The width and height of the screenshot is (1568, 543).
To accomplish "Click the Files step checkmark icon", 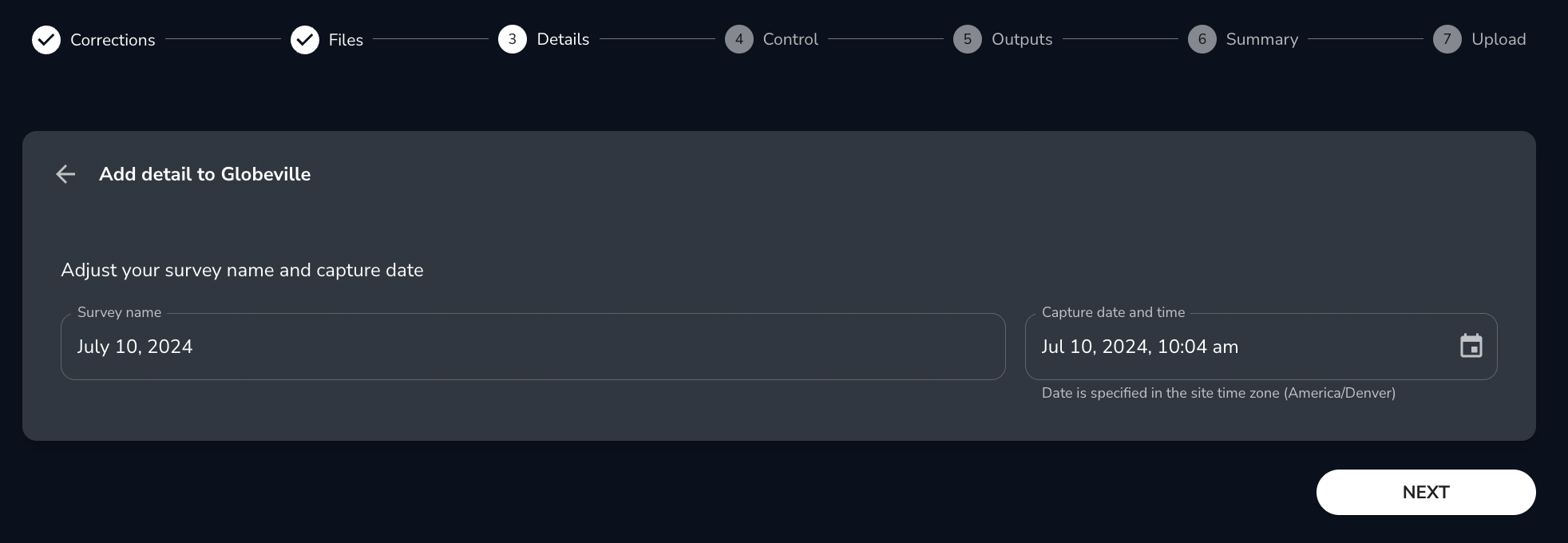I will 305,40.
